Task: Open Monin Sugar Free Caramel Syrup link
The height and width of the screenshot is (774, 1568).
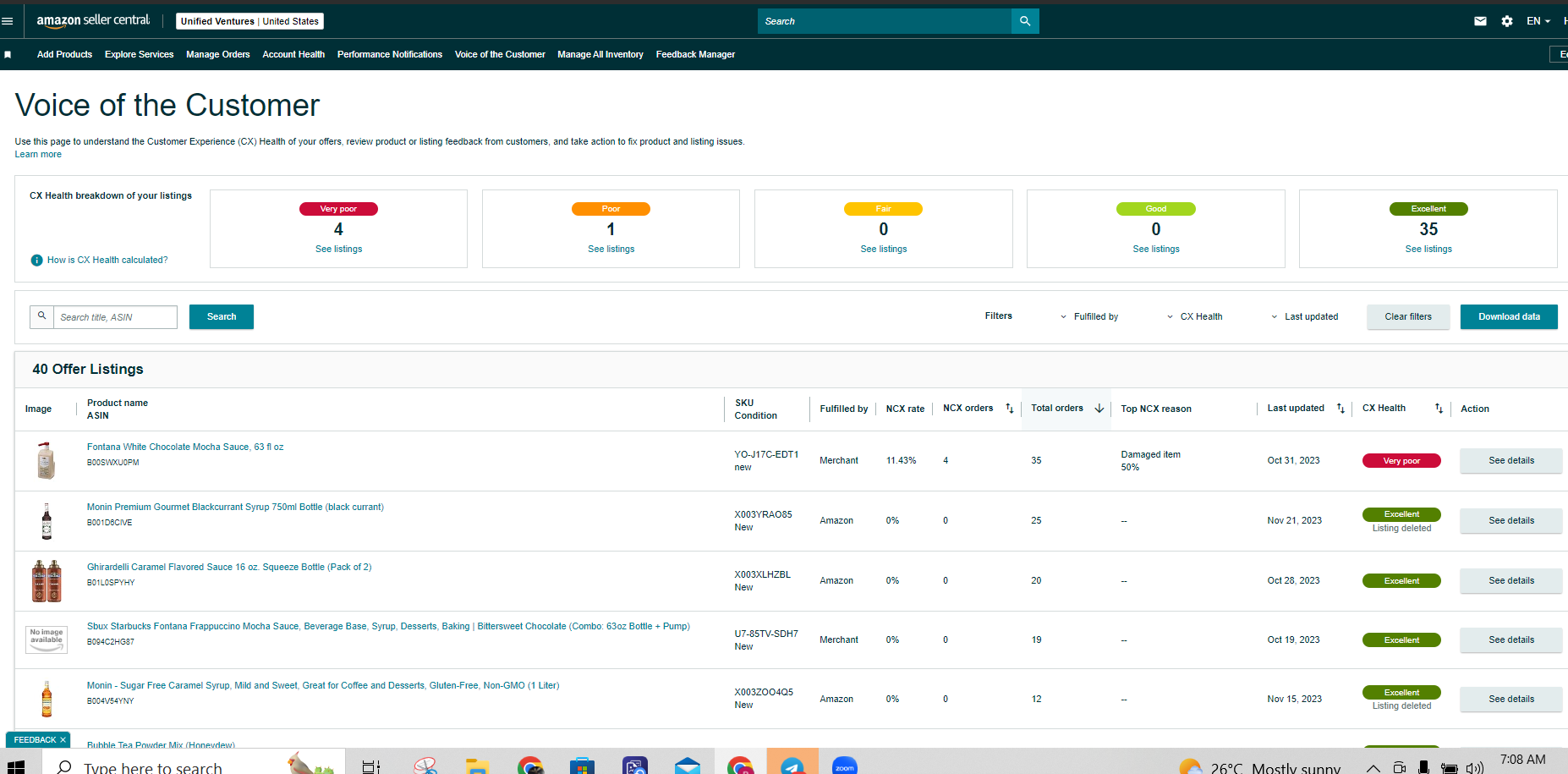Action: click(323, 686)
